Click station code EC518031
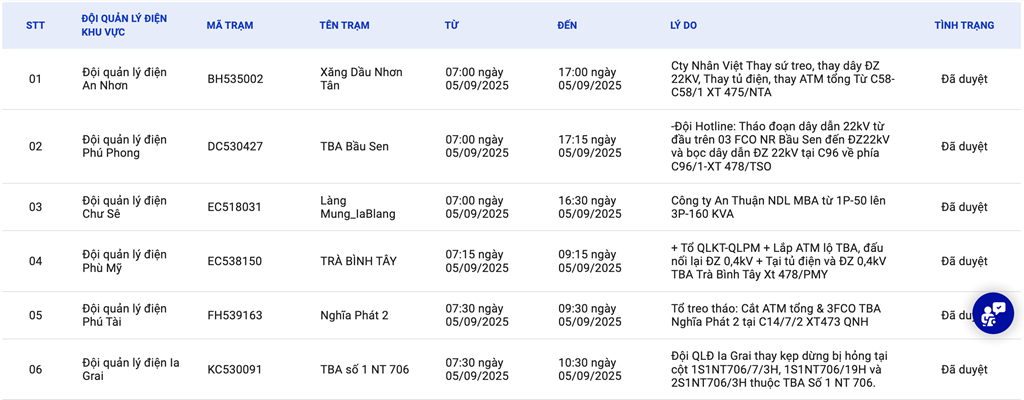The height and width of the screenshot is (400, 1024). click(234, 207)
